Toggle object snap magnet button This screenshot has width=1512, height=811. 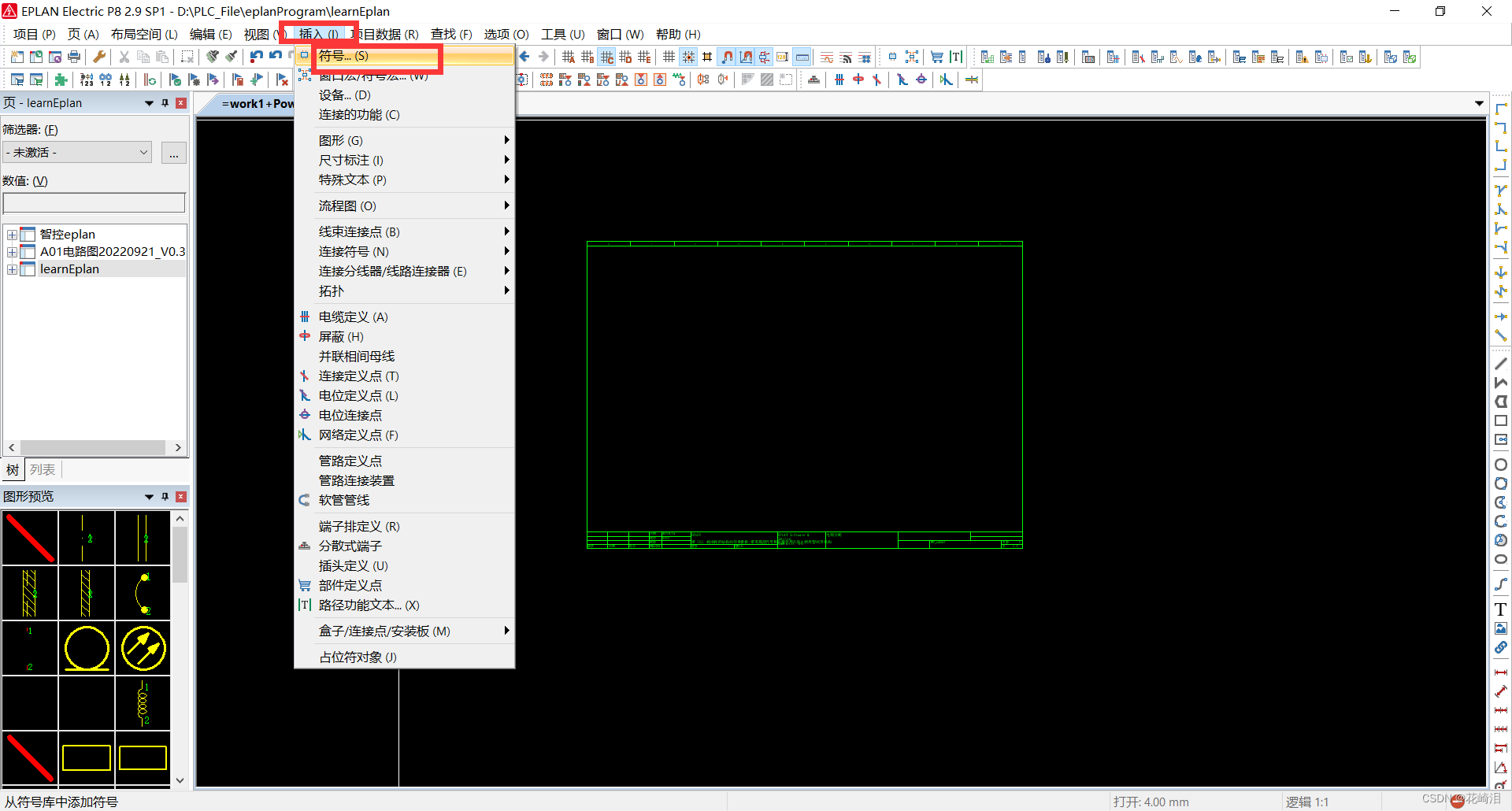coord(727,57)
